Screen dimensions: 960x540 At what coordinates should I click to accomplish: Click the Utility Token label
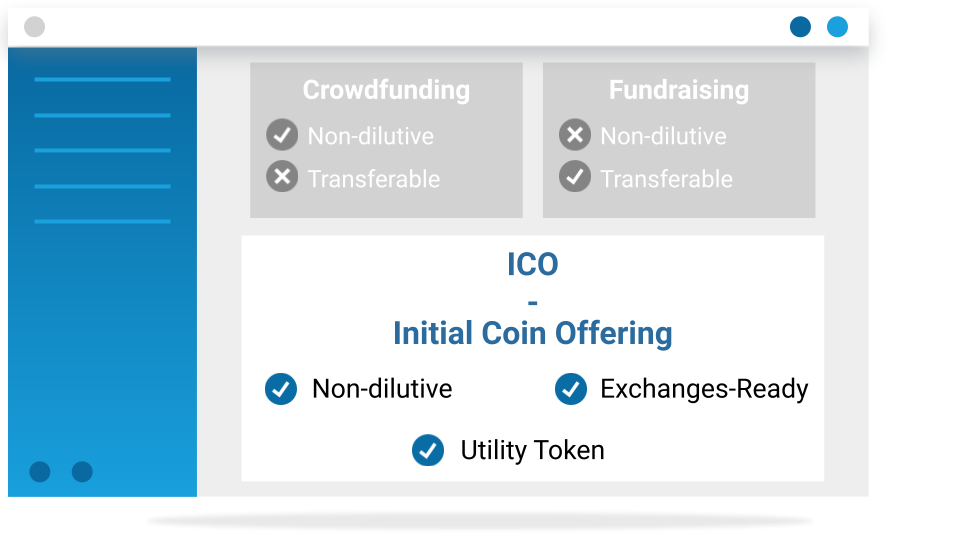click(x=533, y=451)
